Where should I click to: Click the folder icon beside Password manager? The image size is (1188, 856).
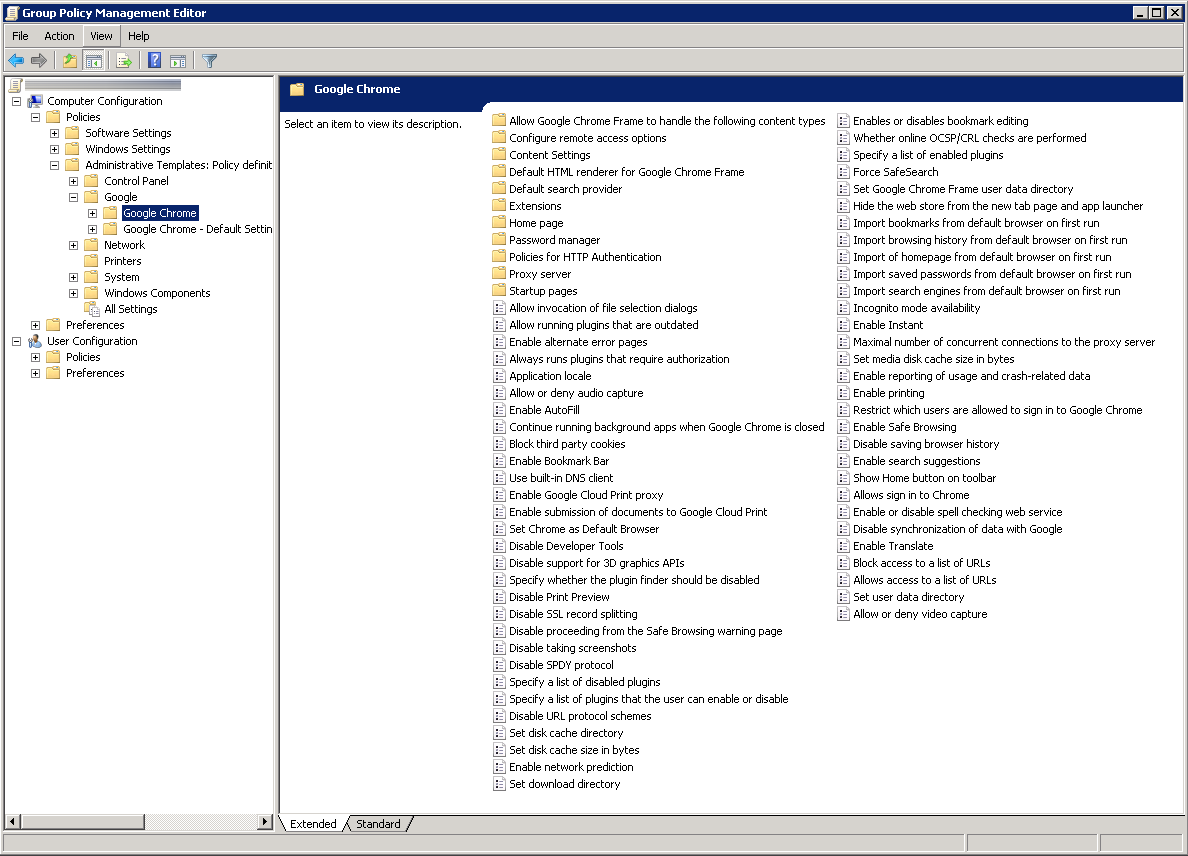[x=499, y=240]
